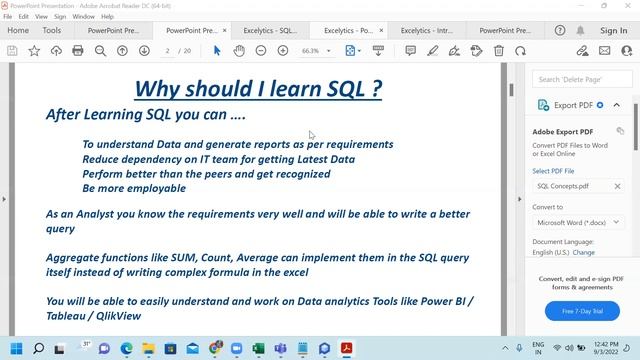Expand the left navigation pane arrow
This screenshot has height=360, width=640.
4,199
